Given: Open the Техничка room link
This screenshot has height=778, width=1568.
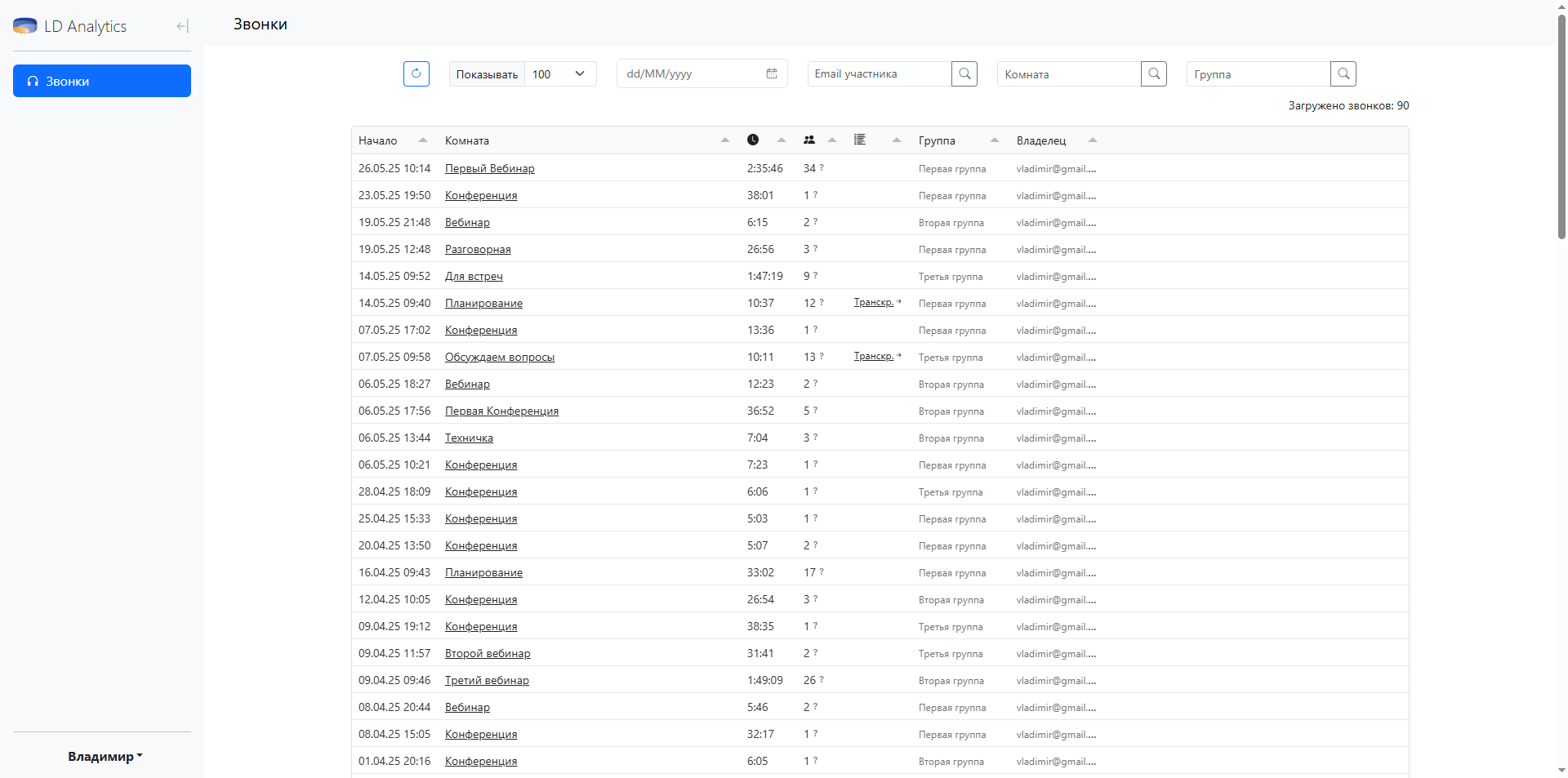Looking at the screenshot, I should [x=469, y=438].
